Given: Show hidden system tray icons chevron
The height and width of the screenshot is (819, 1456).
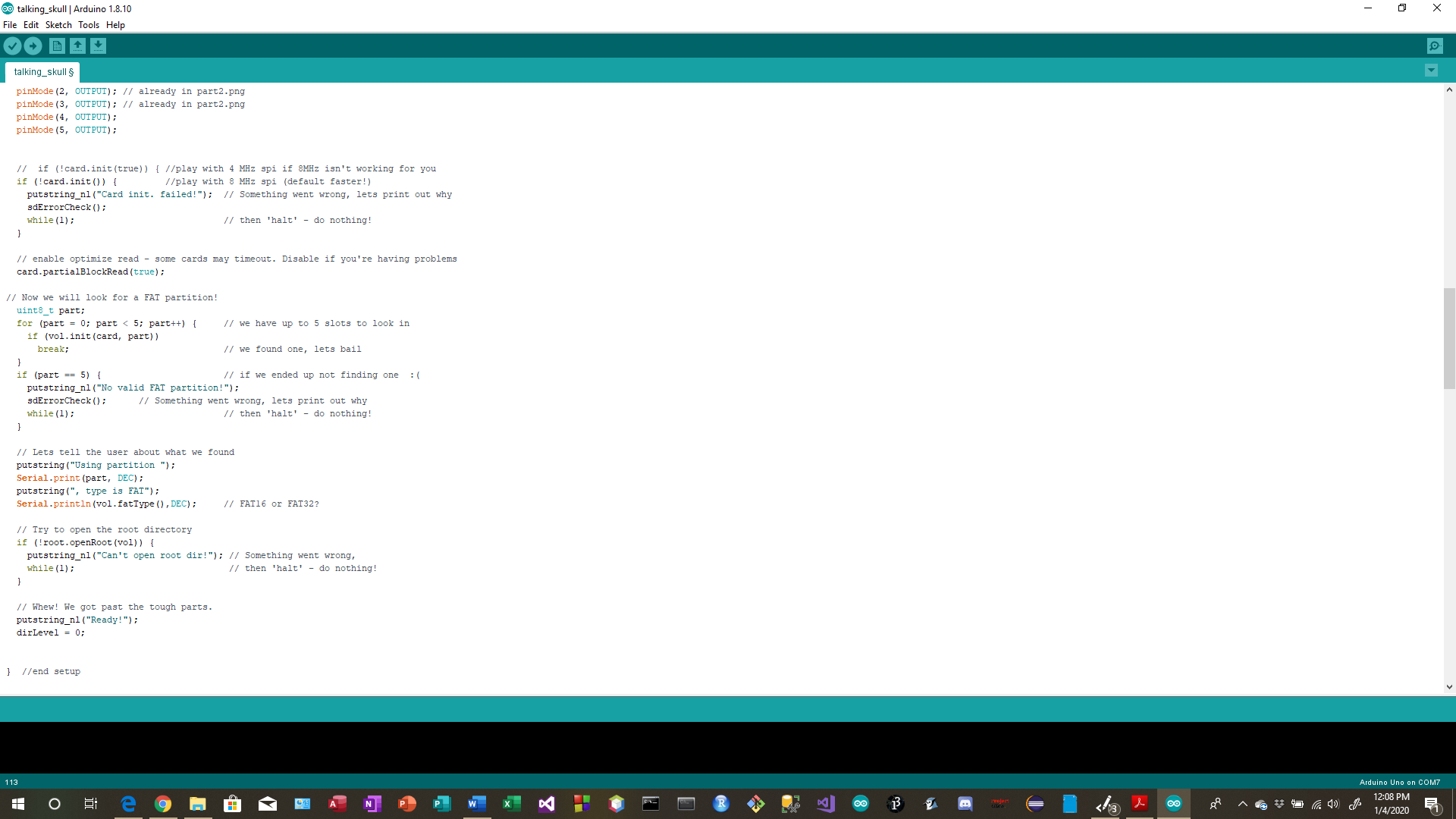Looking at the screenshot, I should pyautogui.click(x=1242, y=804).
